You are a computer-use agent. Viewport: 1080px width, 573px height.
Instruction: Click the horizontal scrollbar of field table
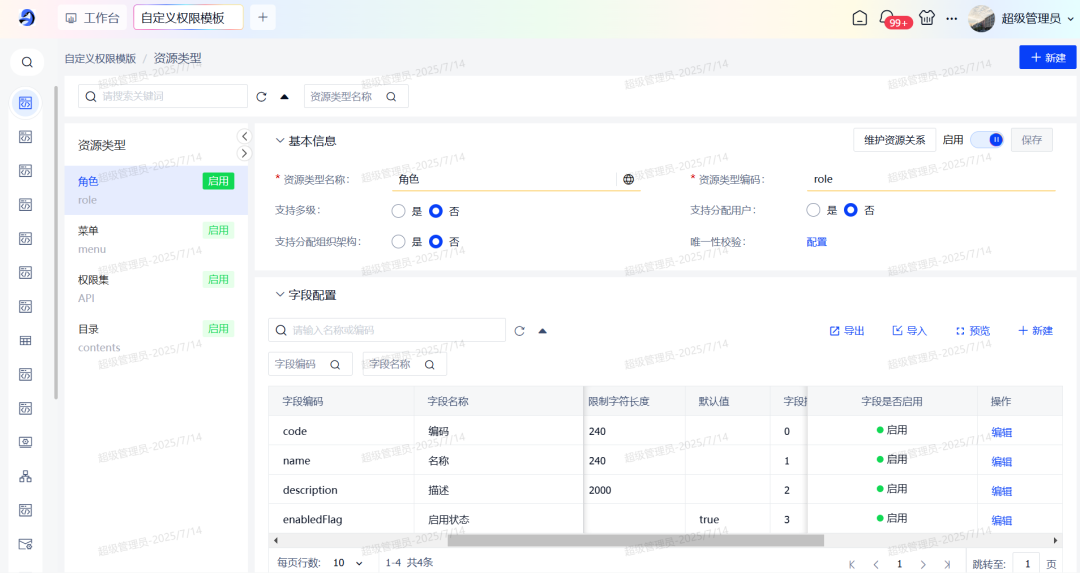click(x=635, y=540)
